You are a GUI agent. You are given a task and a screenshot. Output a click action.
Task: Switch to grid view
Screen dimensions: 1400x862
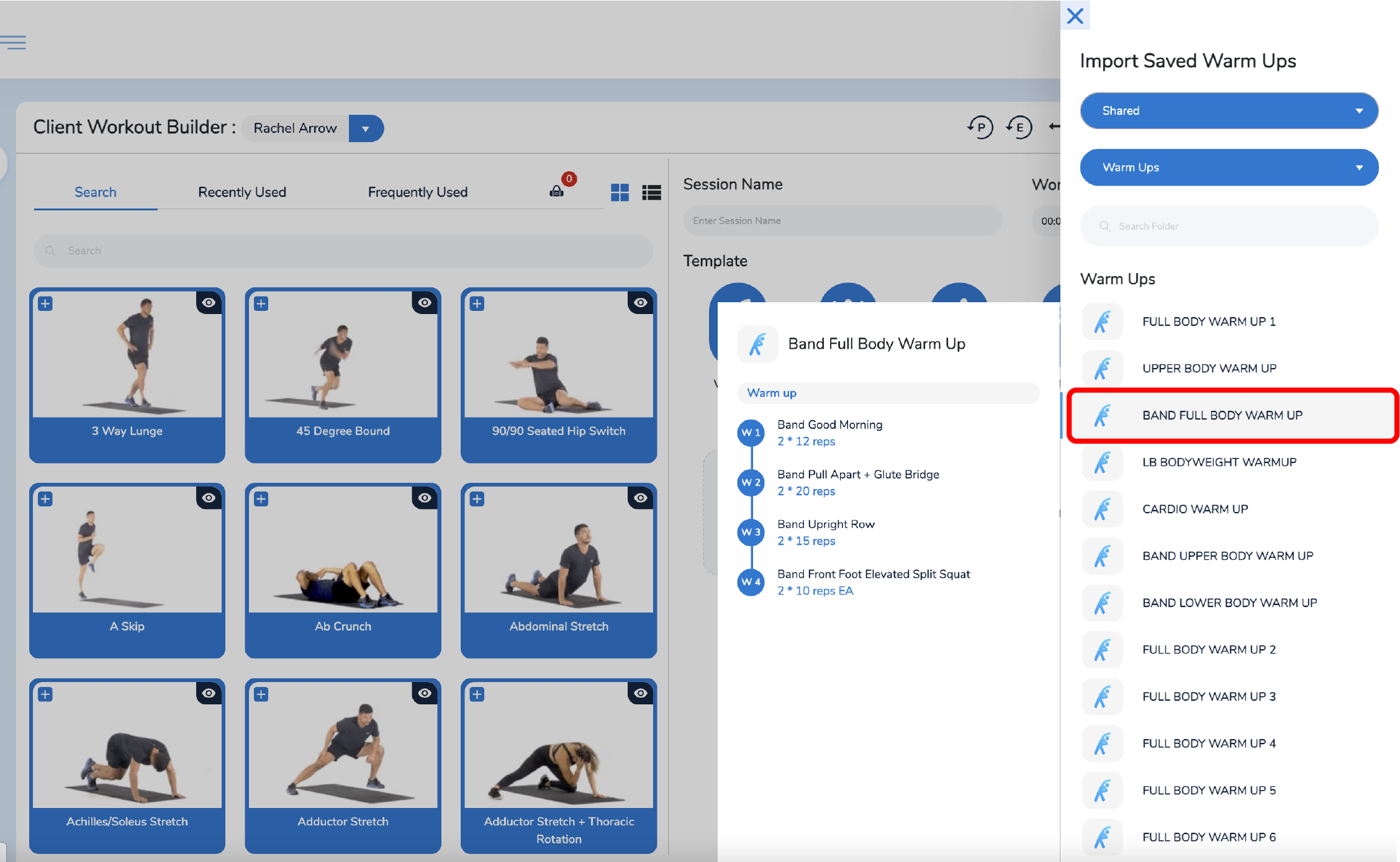620,192
